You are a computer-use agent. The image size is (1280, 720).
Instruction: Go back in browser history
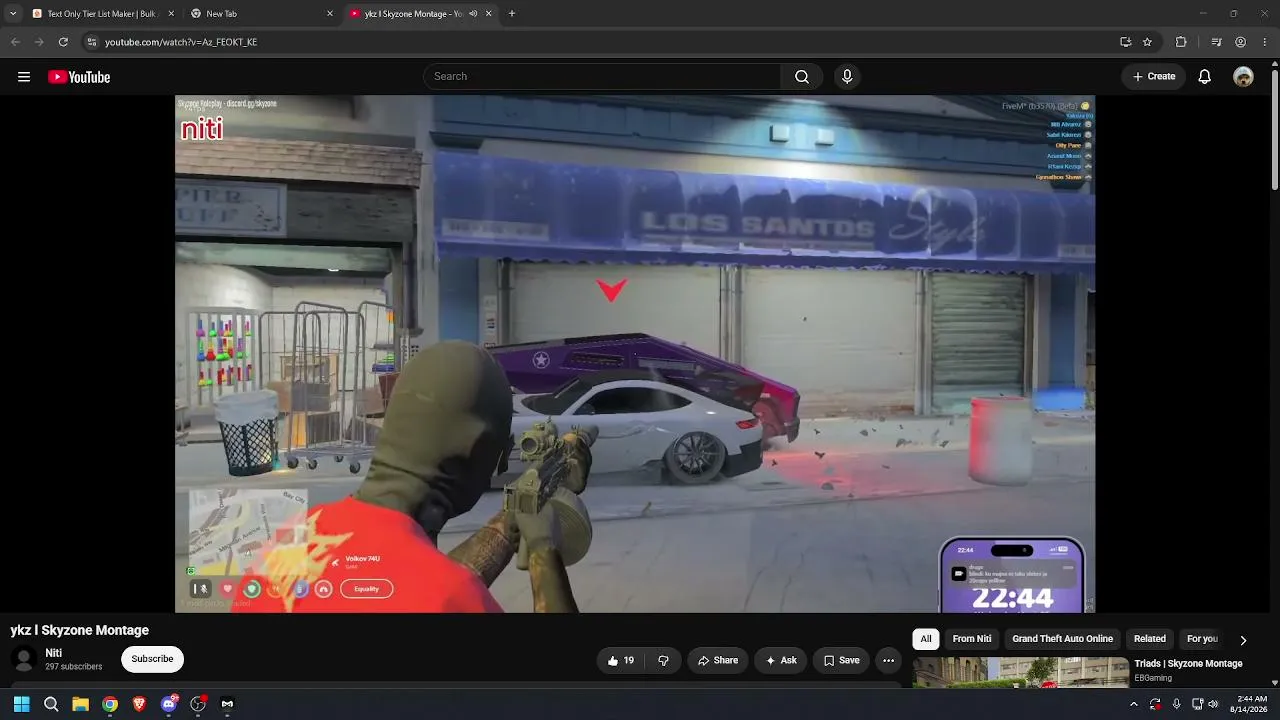pyautogui.click(x=15, y=42)
